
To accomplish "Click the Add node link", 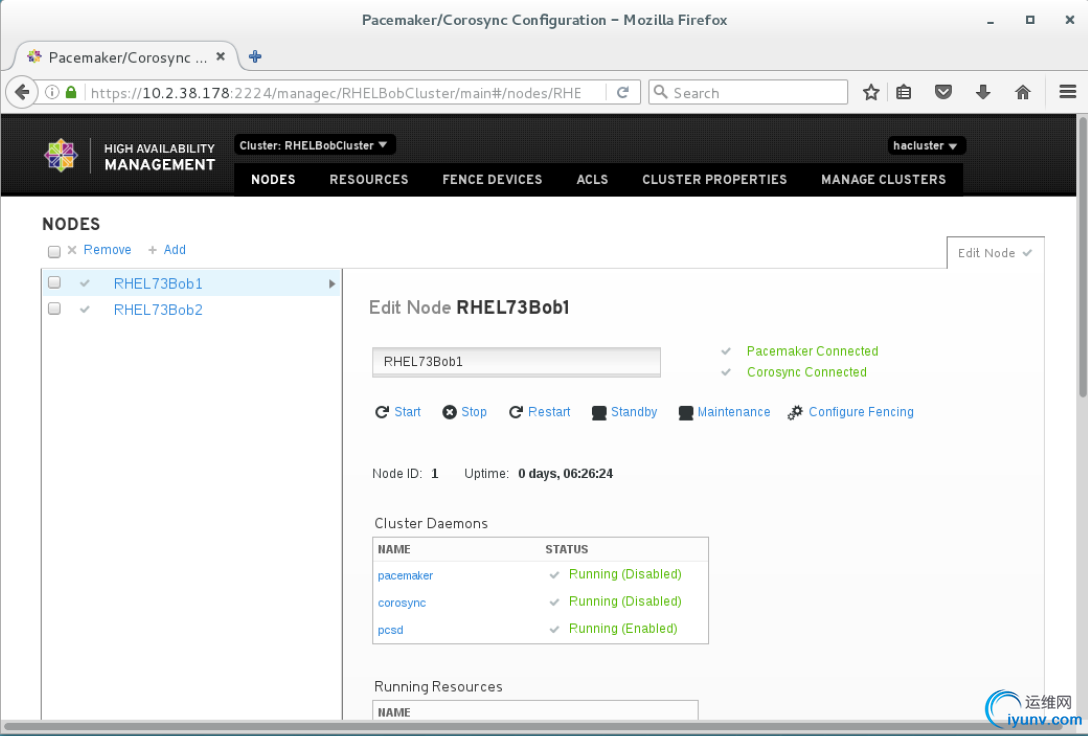I will pos(174,250).
